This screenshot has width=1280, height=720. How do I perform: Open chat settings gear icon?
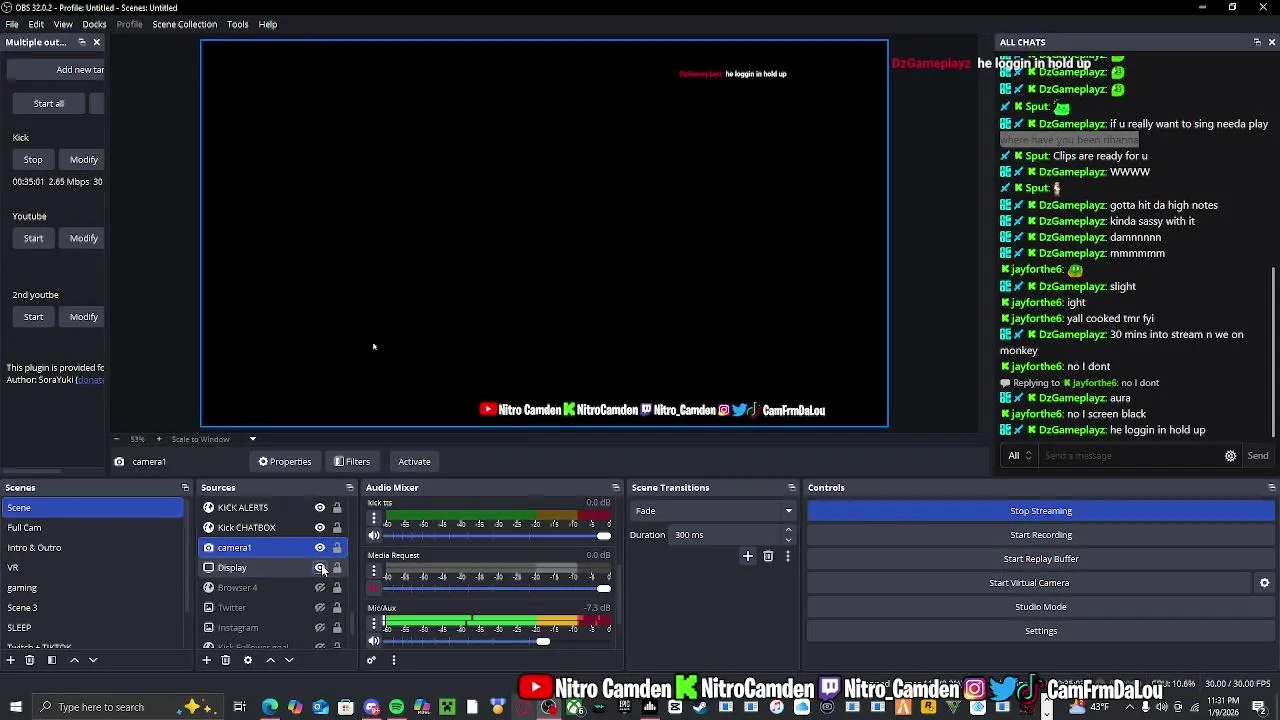pyautogui.click(x=1231, y=456)
